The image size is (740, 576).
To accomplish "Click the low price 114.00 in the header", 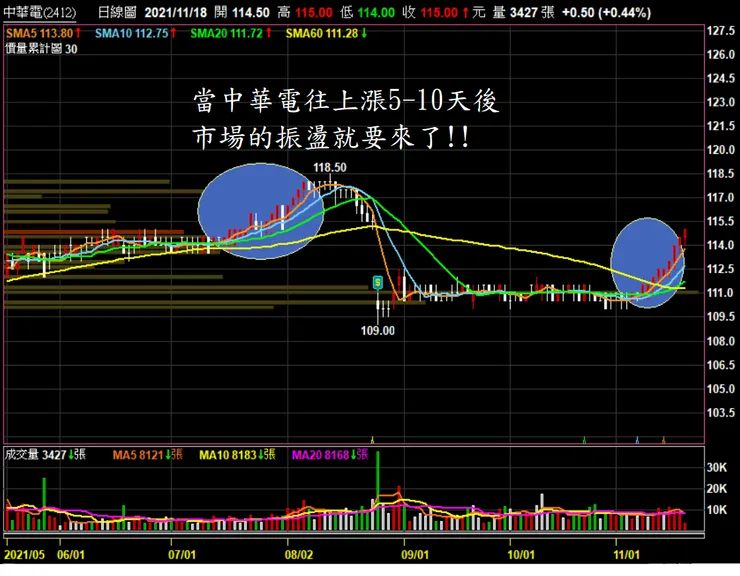I will coord(376,12).
